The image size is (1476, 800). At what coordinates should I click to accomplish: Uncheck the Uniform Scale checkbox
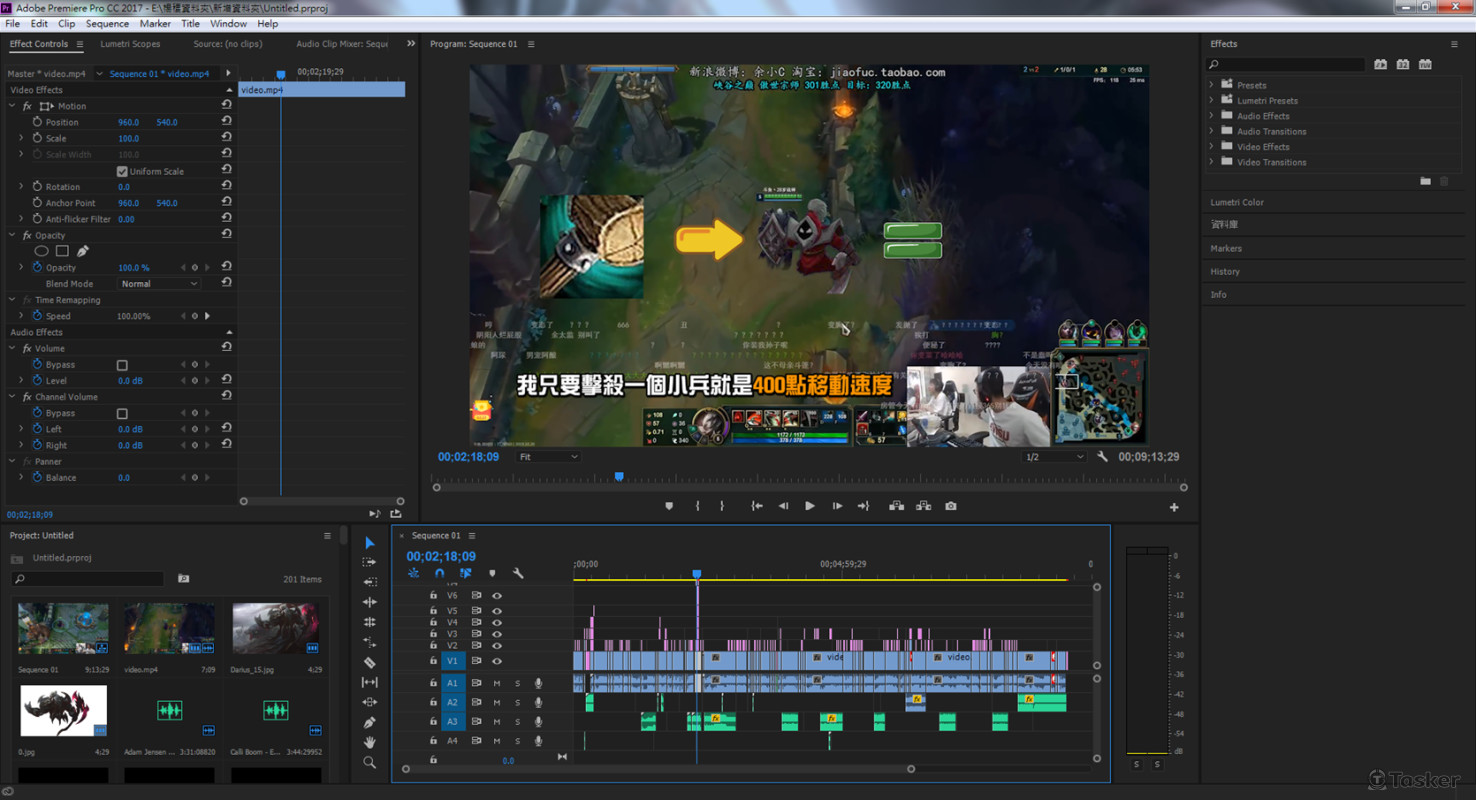[122, 171]
